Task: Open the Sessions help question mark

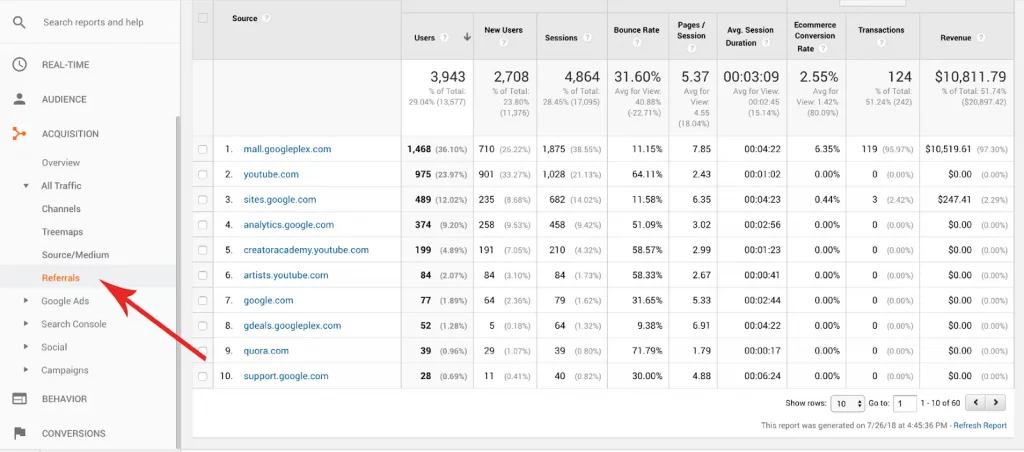Action: tap(588, 38)
